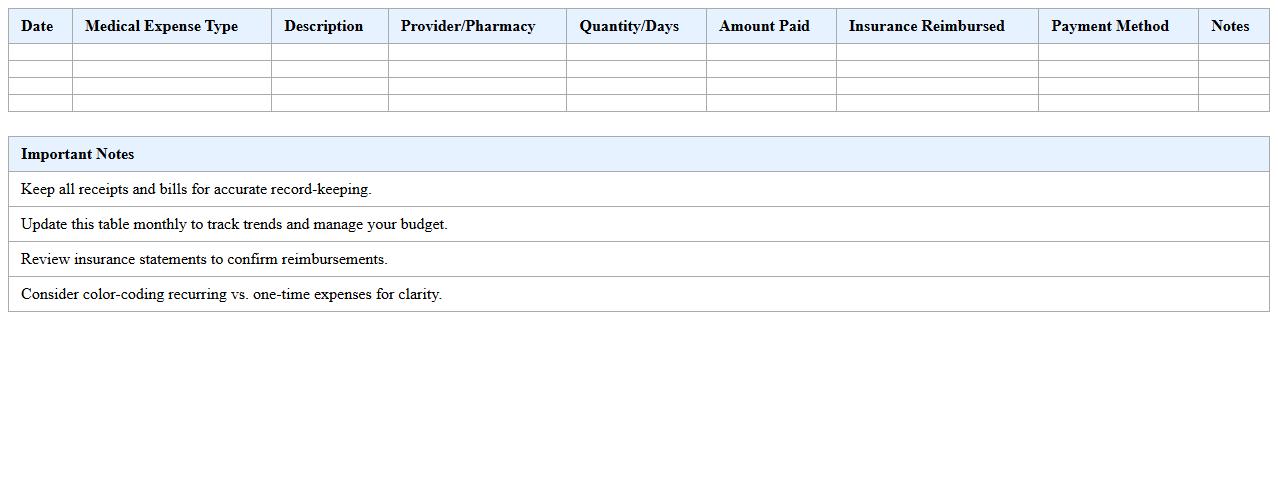This screenshot has width=1278, height=501.
Task: Click the note about updating the table monthly
Action: pos(234,224)
